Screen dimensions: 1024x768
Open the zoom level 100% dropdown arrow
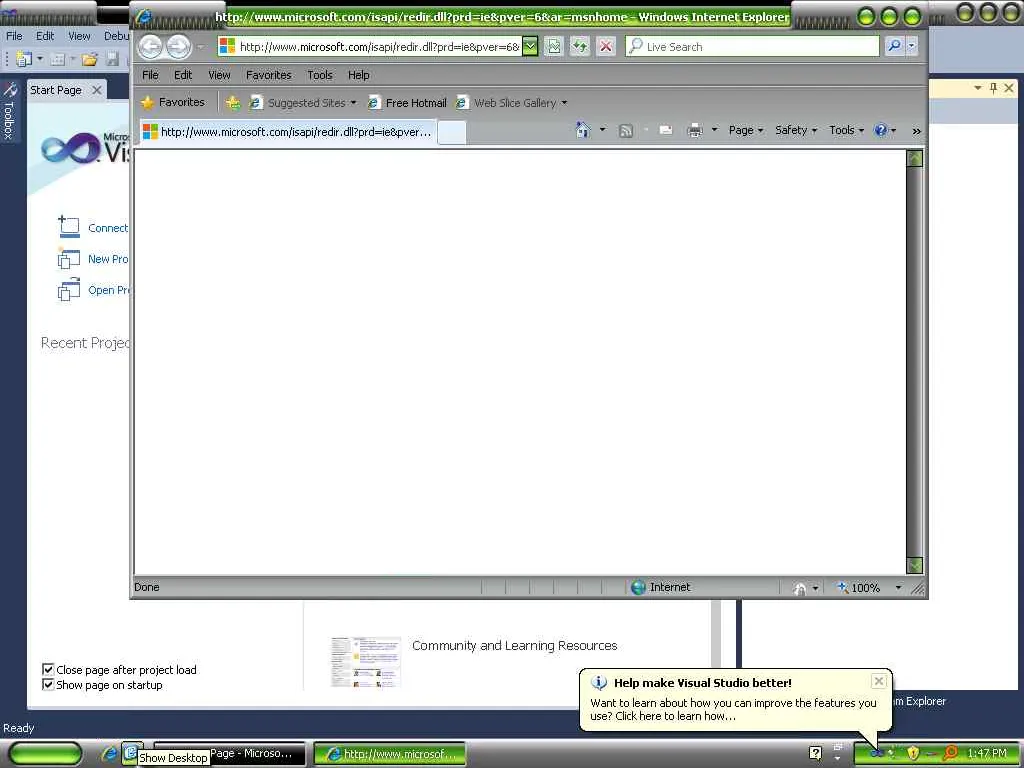[898, 588]
